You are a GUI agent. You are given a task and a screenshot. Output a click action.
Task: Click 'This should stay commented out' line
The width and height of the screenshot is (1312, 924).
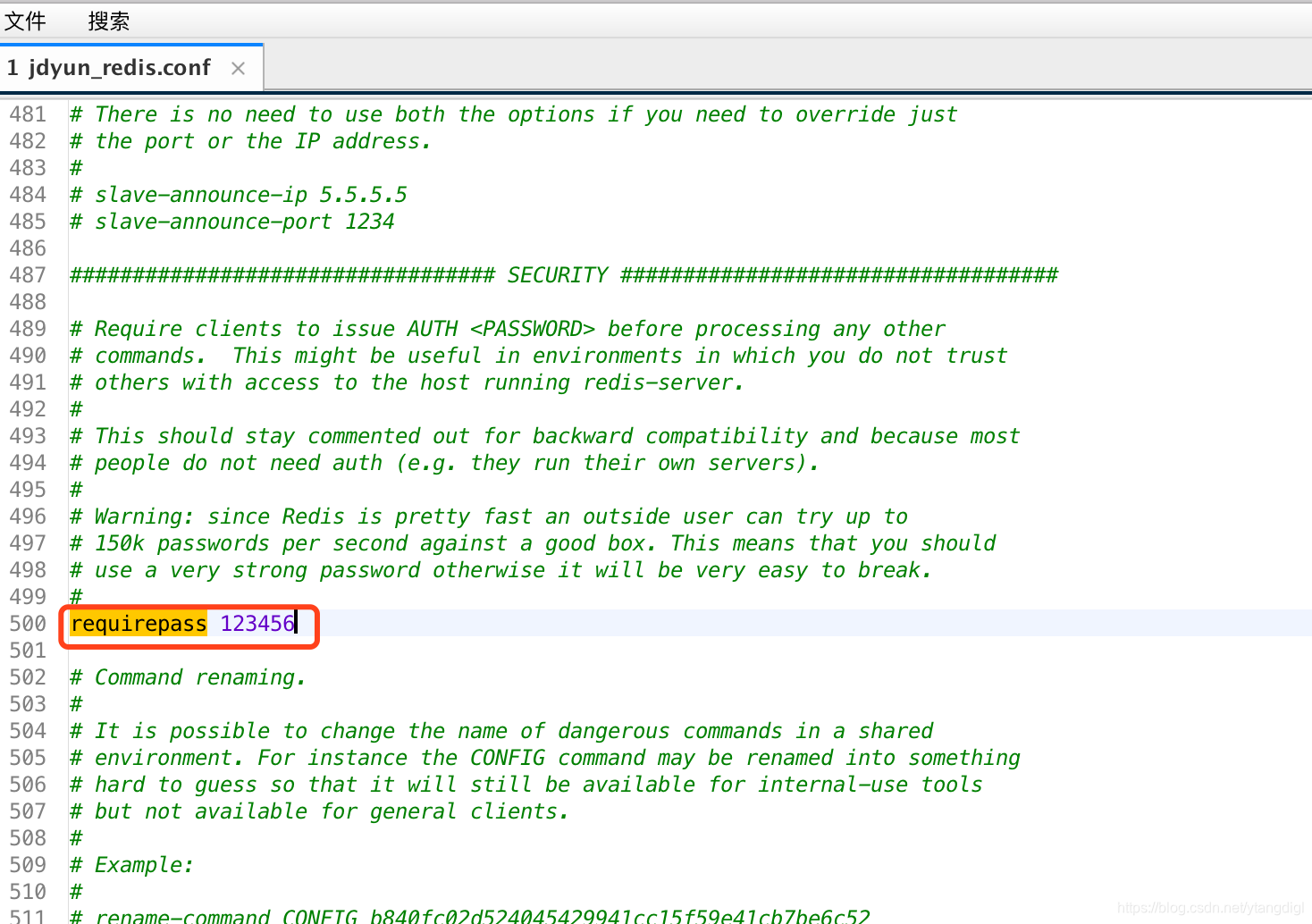pyautogui.click(x=545, y=436)
